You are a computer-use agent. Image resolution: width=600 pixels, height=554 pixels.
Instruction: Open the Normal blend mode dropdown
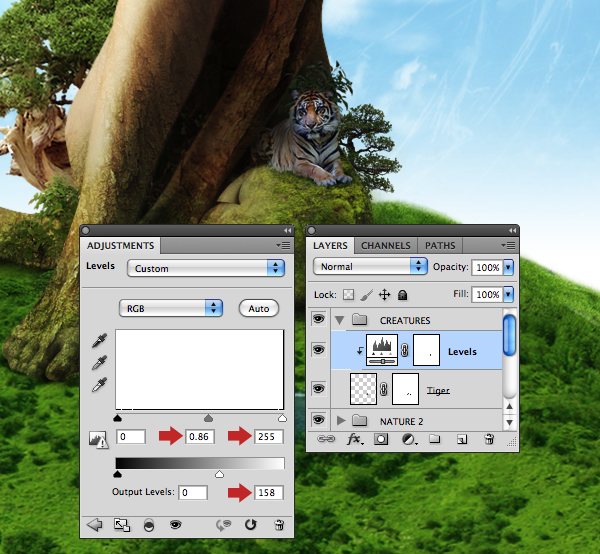(370, 266)
